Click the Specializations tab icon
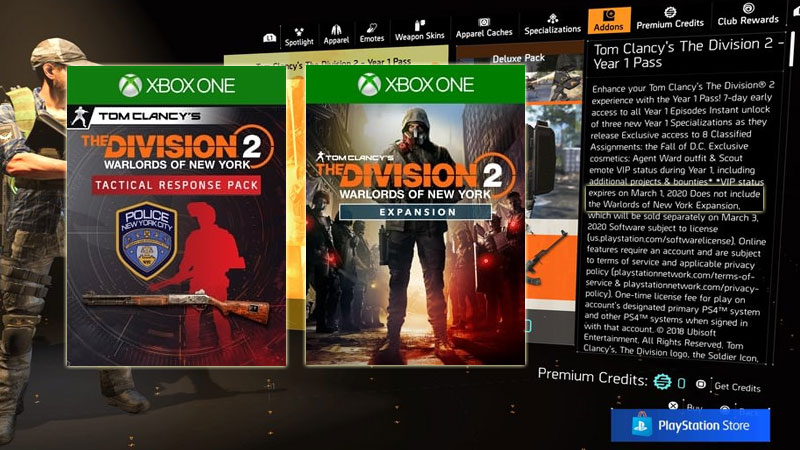 [x=553, y=19]
